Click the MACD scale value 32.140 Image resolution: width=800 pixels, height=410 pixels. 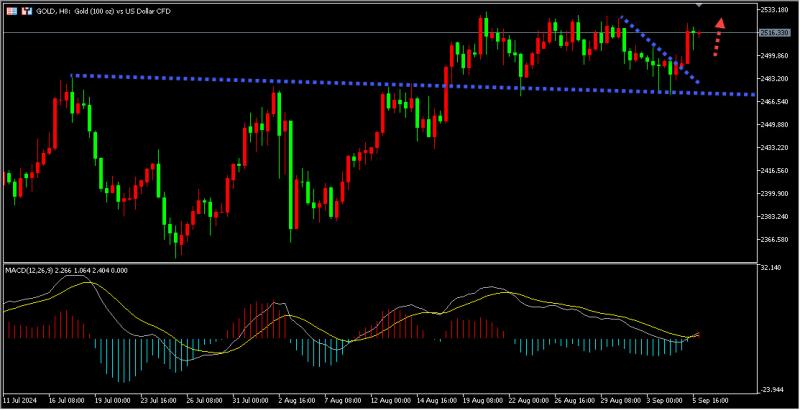coord(770,267)
